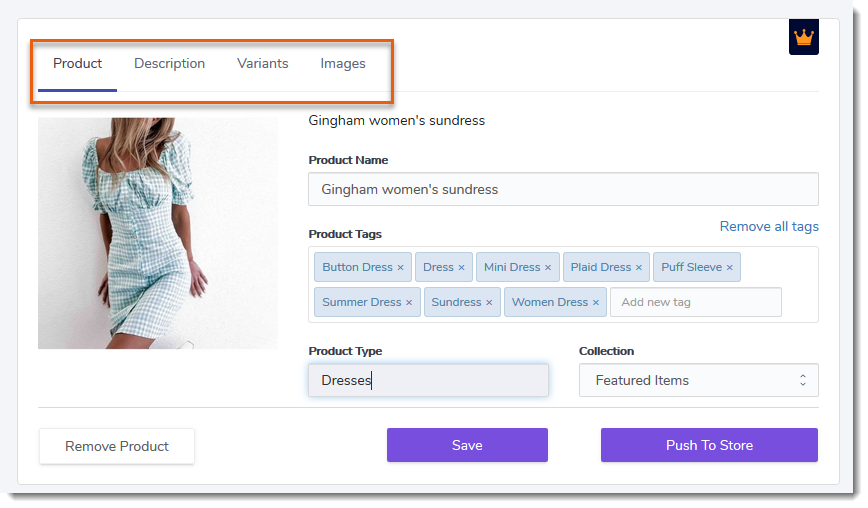
Task: Focus the Add new tag field
Action: [696, 302]
